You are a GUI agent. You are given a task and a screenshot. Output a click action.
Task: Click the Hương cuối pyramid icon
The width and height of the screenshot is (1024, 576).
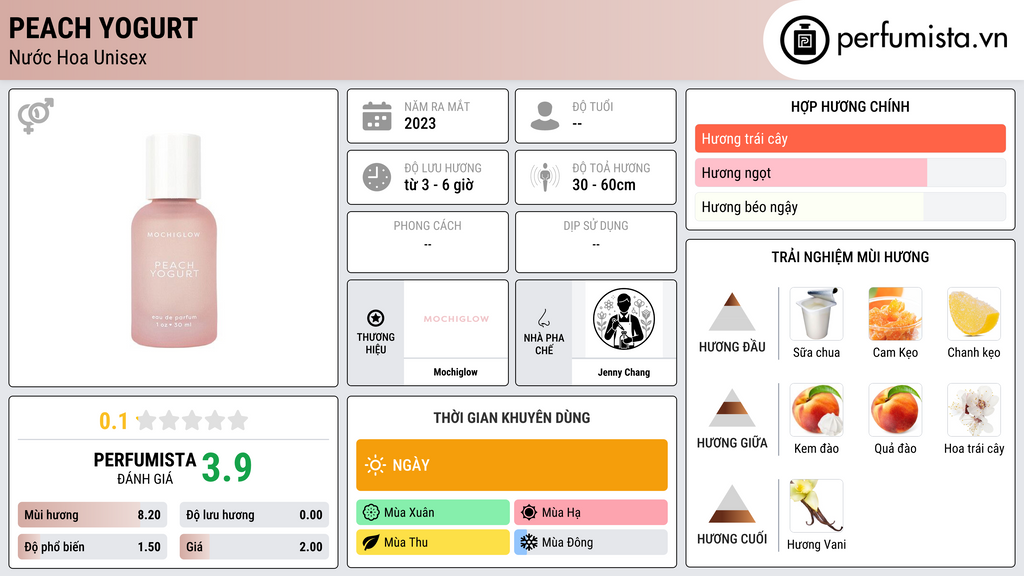pyautogui.click(x=732, y=504)
